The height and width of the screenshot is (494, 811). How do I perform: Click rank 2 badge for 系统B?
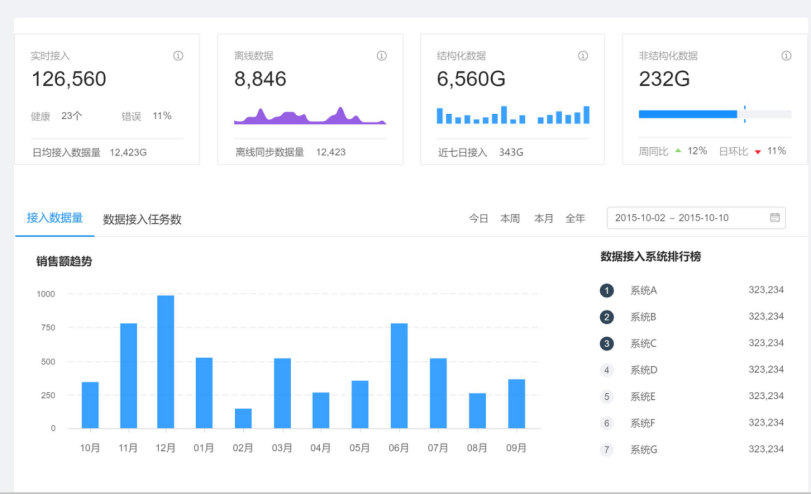(x=607, y=317)
